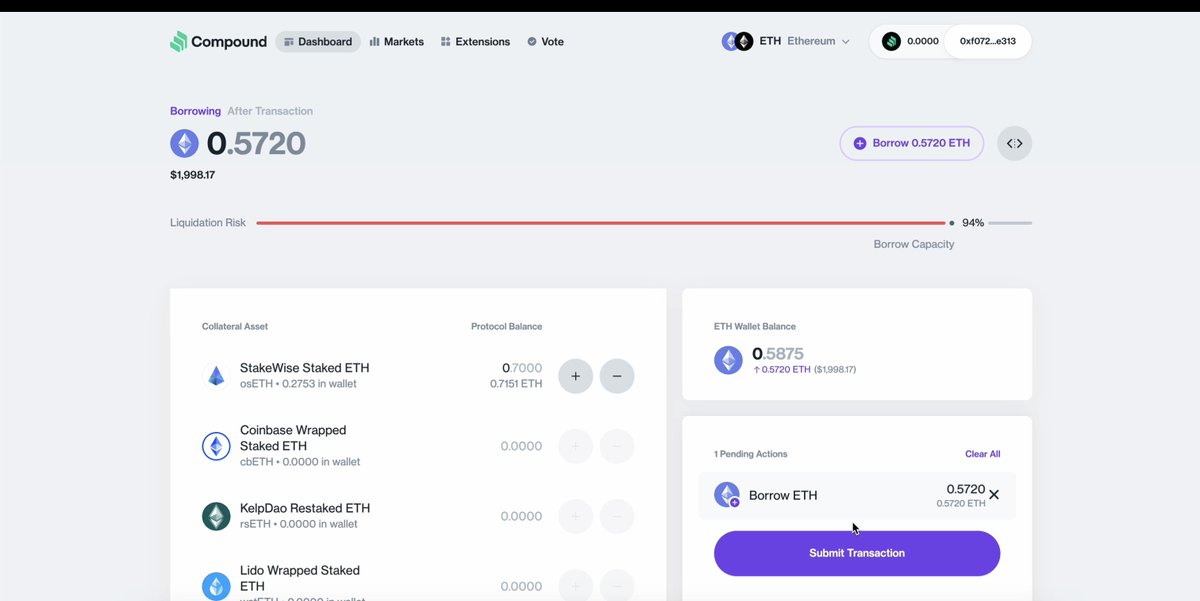This screenshot has width=1200, height=601.
Task: Click the swap arrows toggle button
Action: click(1014, 143)
